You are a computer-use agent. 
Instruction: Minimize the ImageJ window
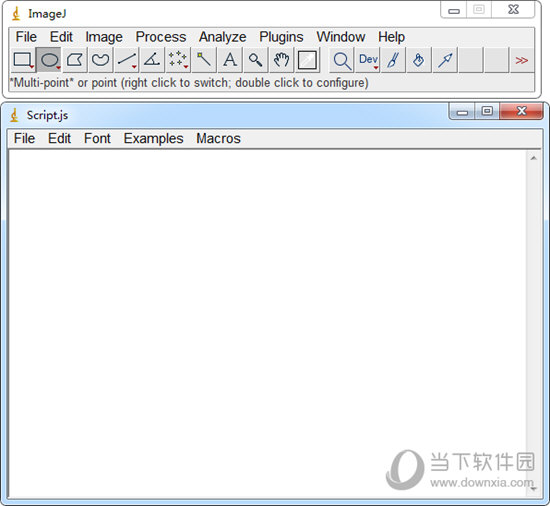[454, 10]
